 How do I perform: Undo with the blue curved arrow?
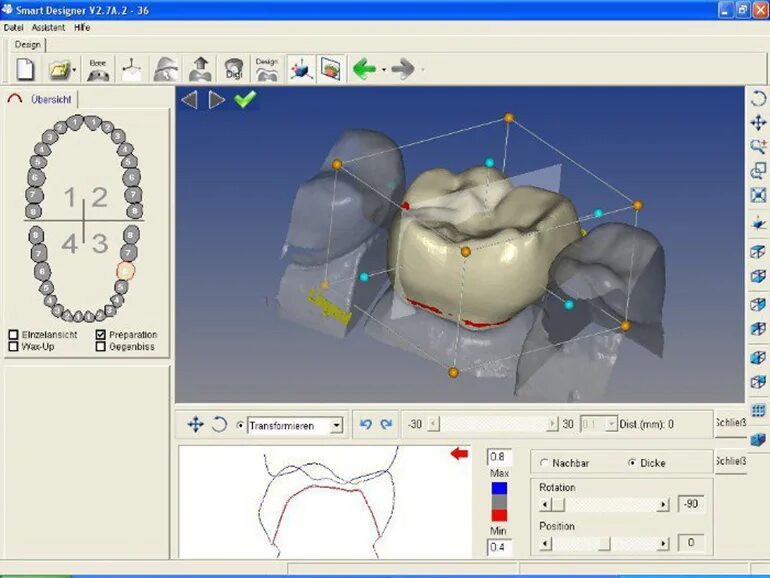click(365, 424)
